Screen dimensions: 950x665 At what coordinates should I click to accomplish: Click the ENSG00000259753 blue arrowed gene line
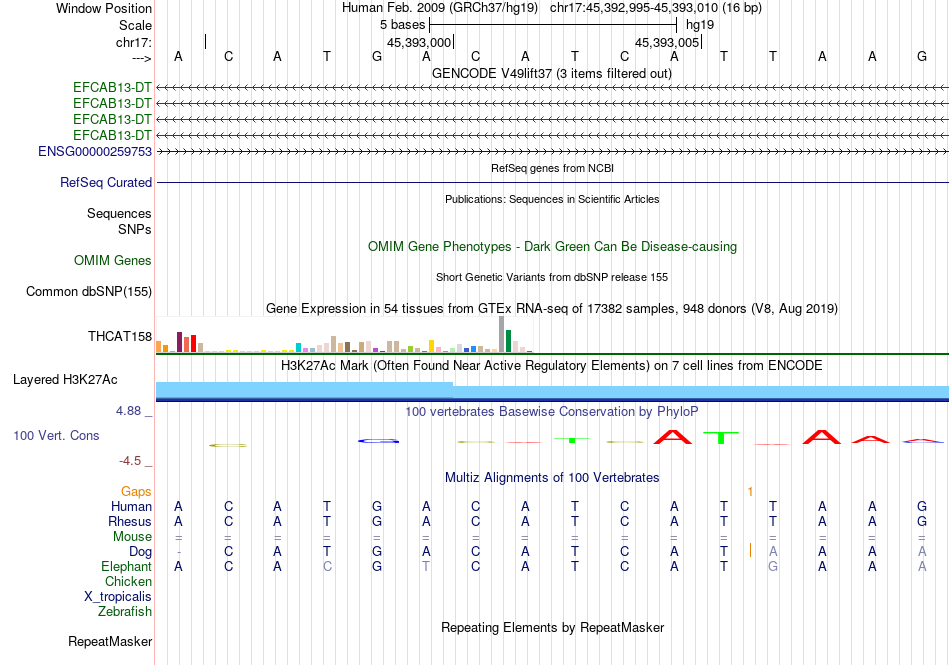click(552, 151)
